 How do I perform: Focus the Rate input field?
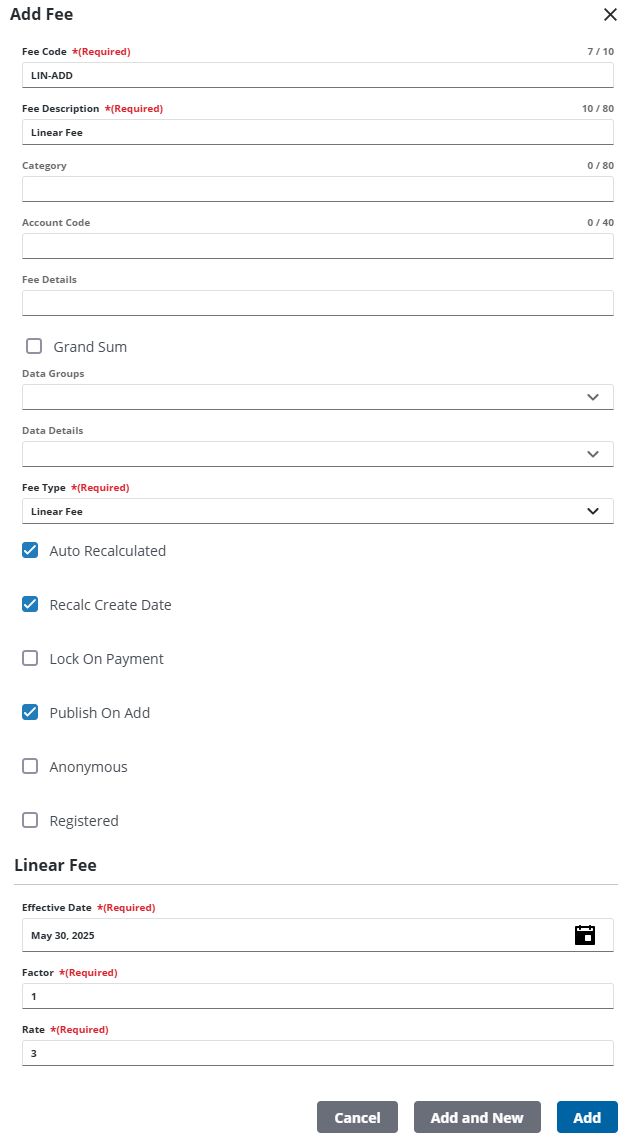(317, 1053)
